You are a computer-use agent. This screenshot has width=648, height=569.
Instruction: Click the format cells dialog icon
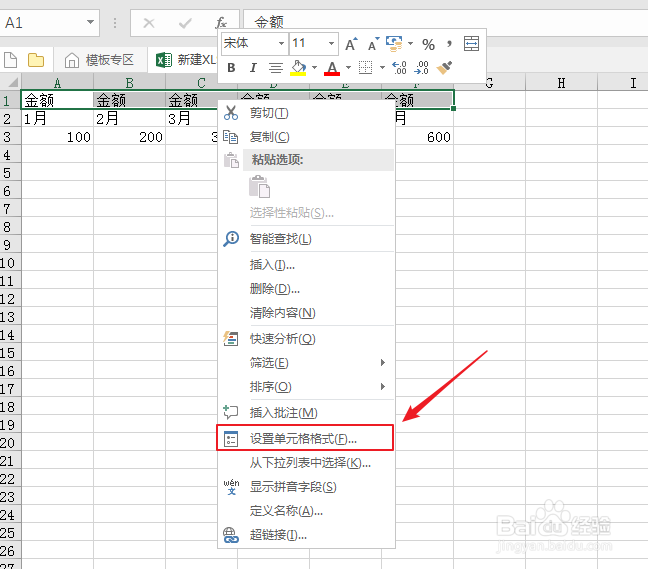point(231,438)
